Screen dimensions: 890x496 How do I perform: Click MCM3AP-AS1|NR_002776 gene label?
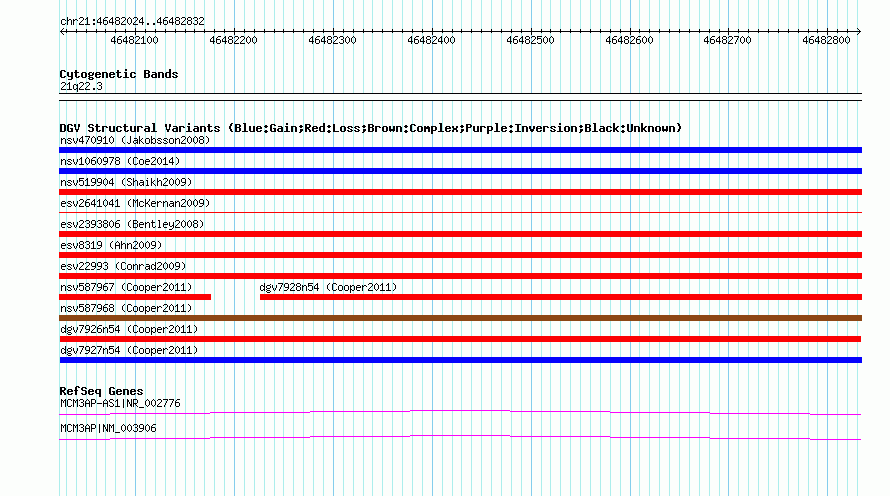coord(120,403)
